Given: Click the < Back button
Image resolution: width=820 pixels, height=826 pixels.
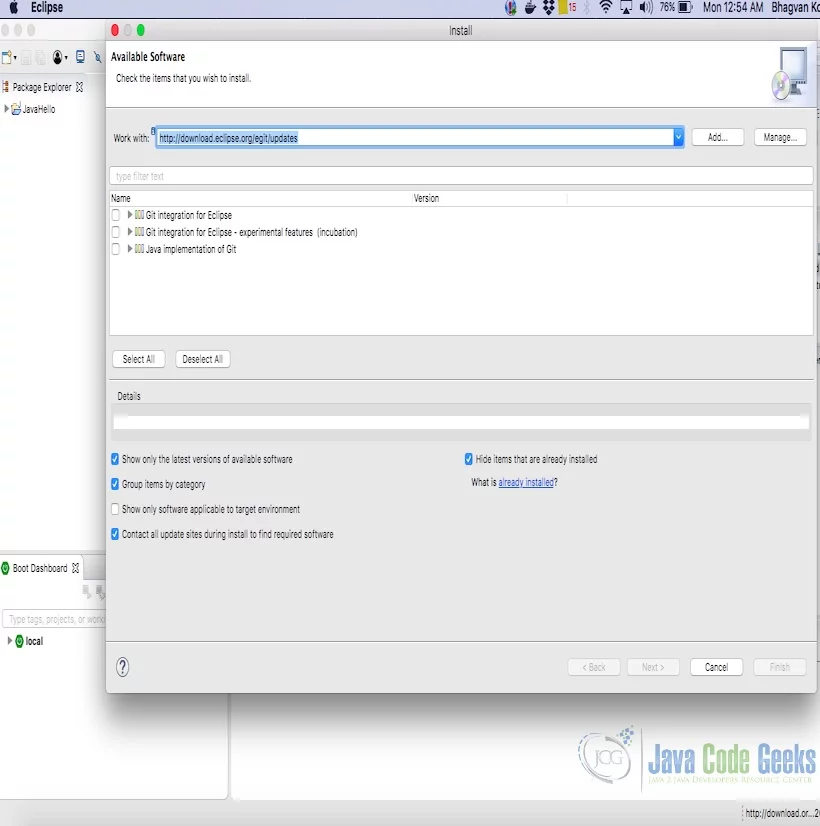Looking at the screenshot, I should pos(594,667).
